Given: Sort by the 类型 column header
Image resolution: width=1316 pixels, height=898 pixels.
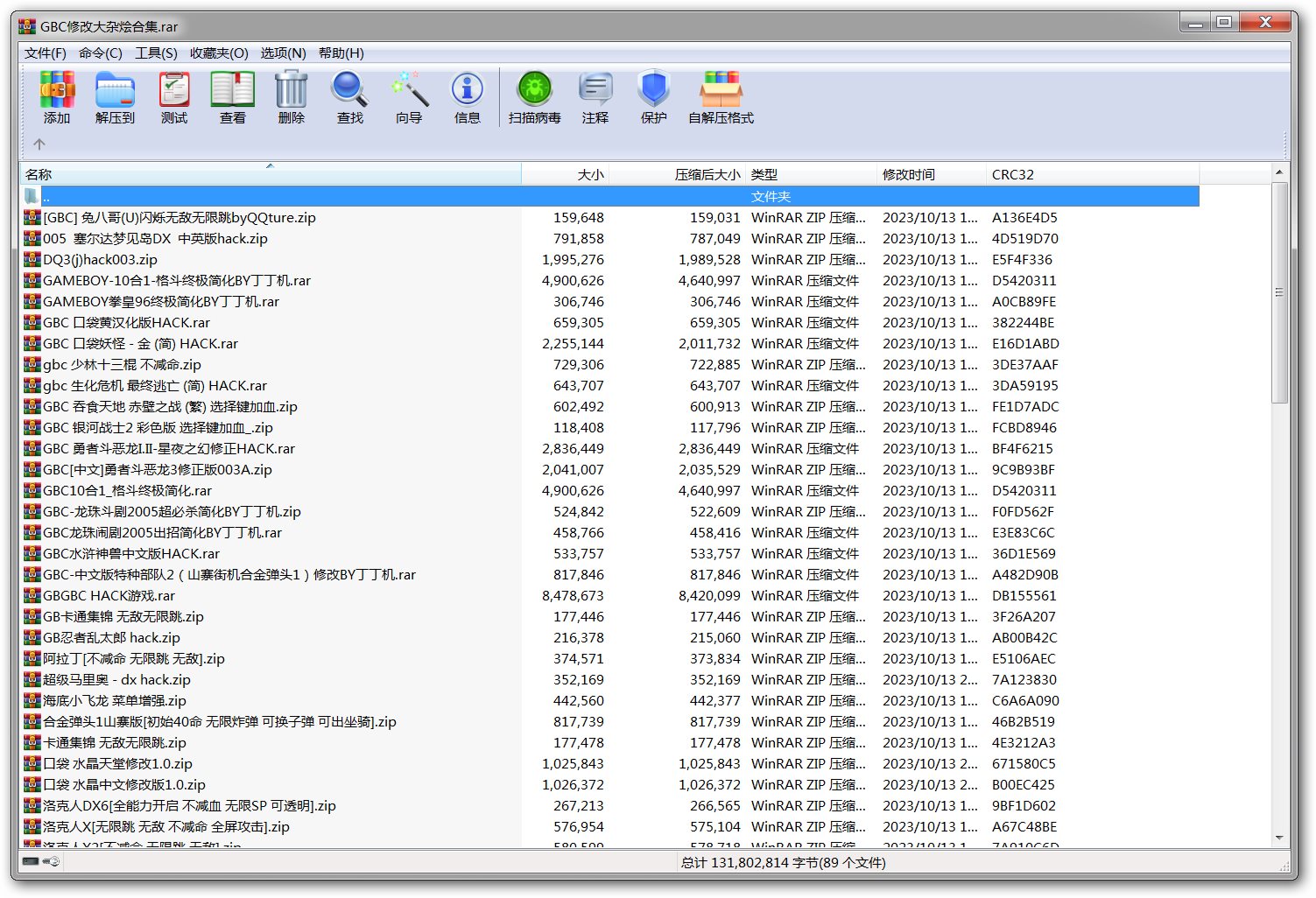Looking at the screenshot, I should tap(811, 174).
